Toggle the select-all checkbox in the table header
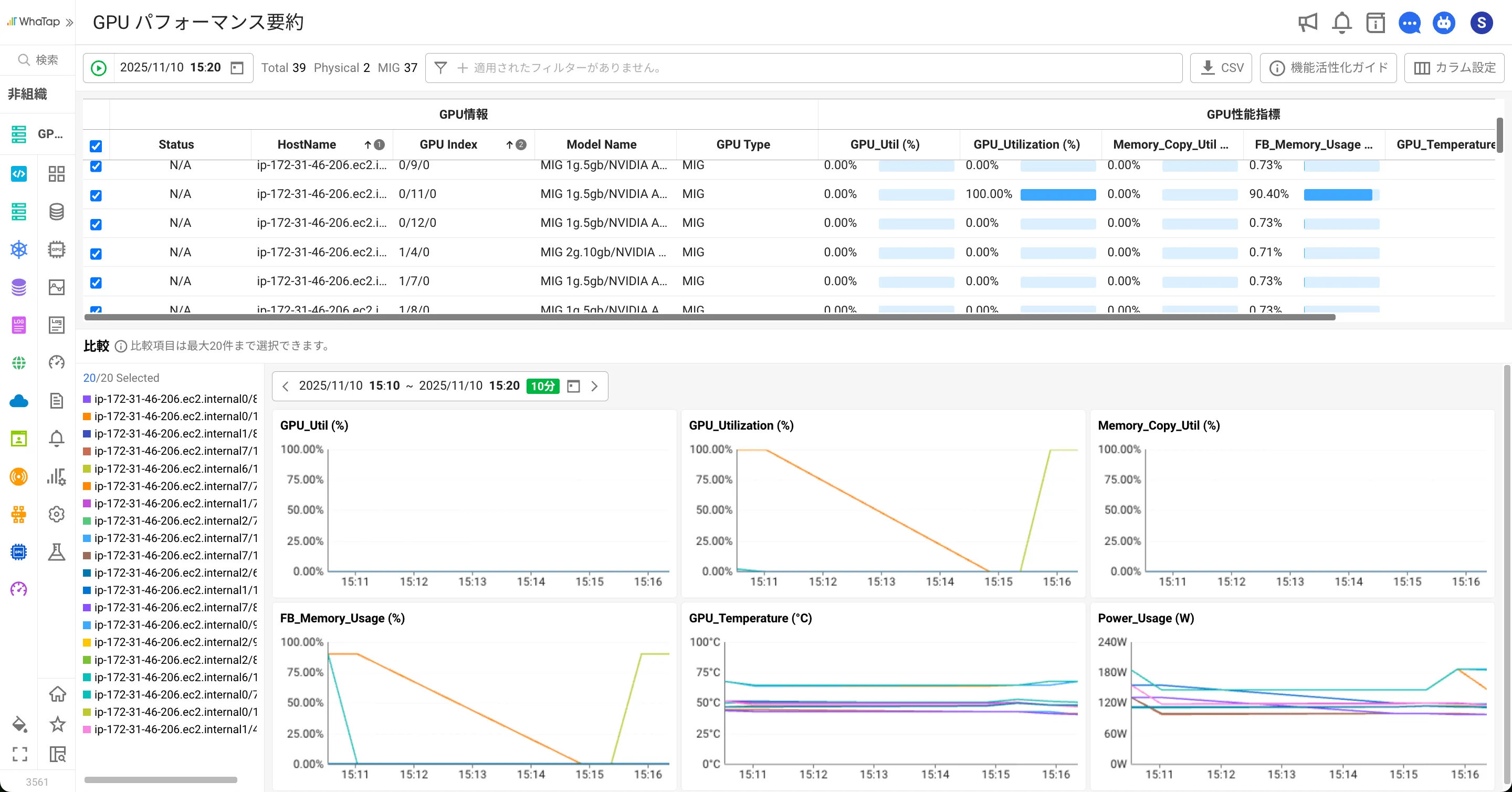Image resolution: width=1512 pixels, height=792 pixels. (96, 145)
